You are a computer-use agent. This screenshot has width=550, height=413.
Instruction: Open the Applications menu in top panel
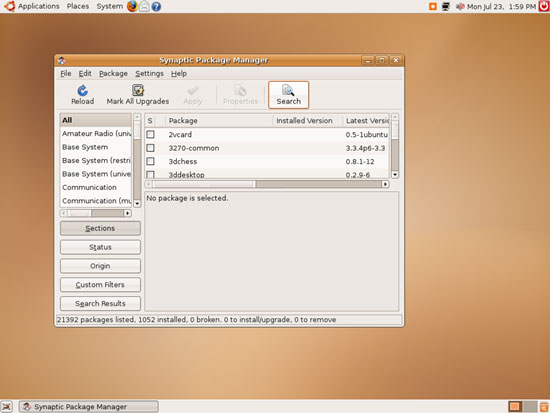pos(39,6)
